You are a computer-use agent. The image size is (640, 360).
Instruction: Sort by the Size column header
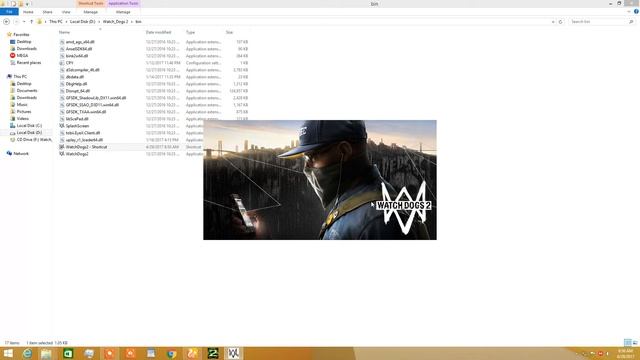point(229,32)
